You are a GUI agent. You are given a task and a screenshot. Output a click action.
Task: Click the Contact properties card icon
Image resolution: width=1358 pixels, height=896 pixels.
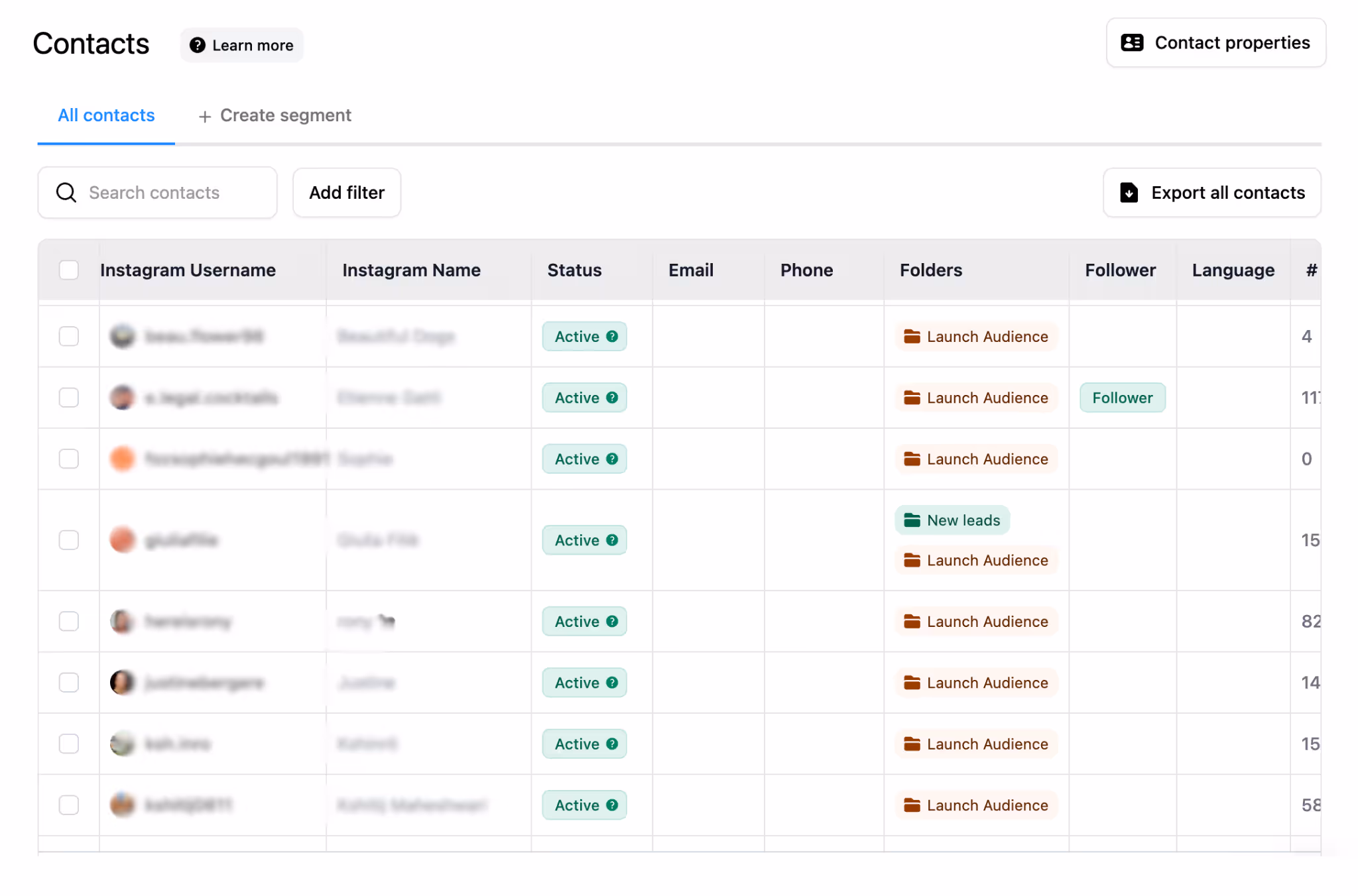(x=1132, y=43)
